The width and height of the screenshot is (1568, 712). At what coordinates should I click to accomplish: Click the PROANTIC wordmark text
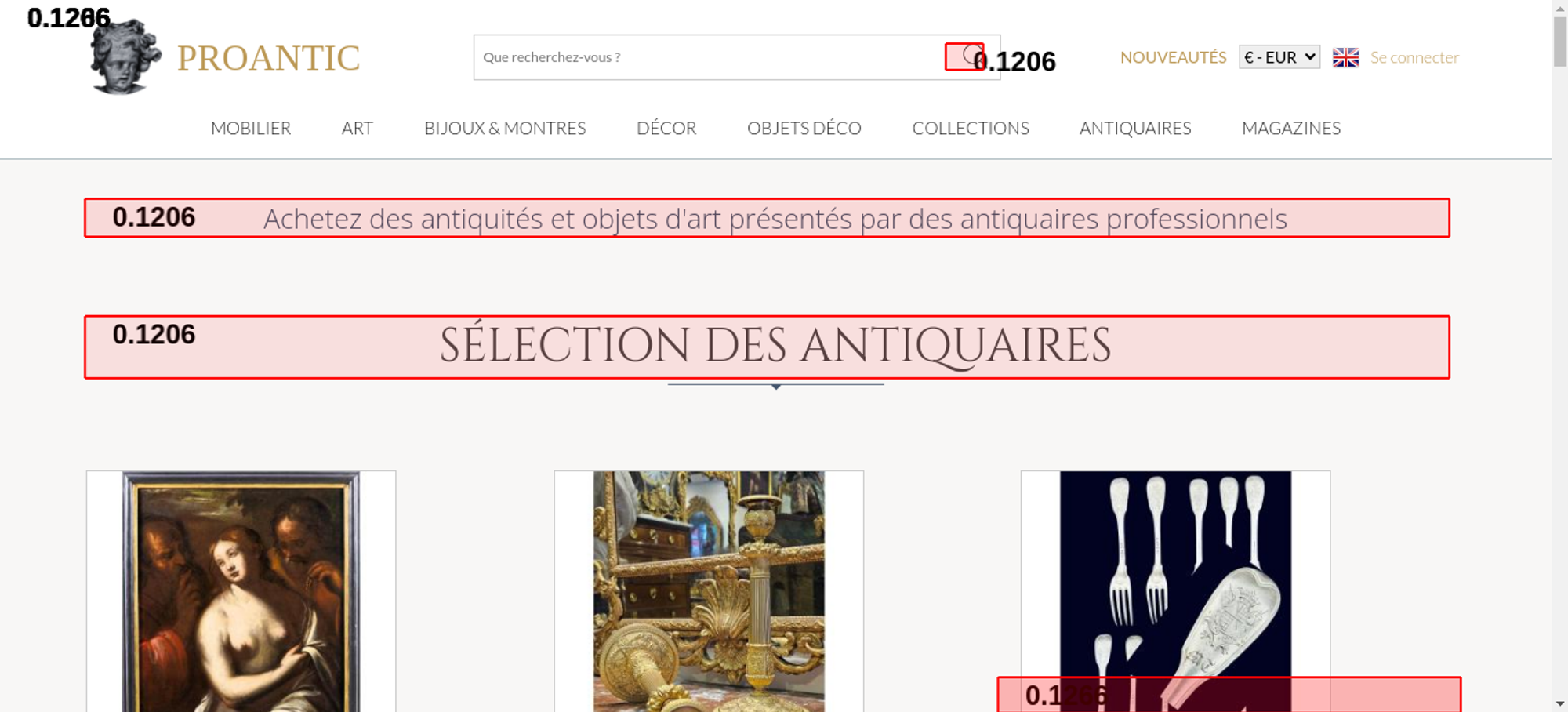click(x=268, y=58)
